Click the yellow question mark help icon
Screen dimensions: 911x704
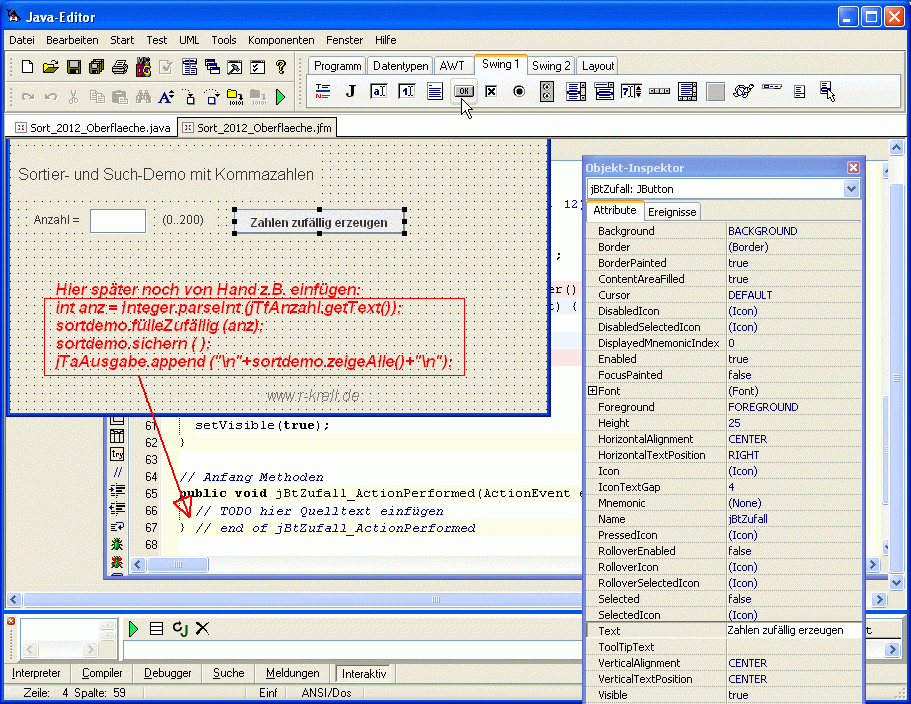pyautogui.click(x=281, y=67)
